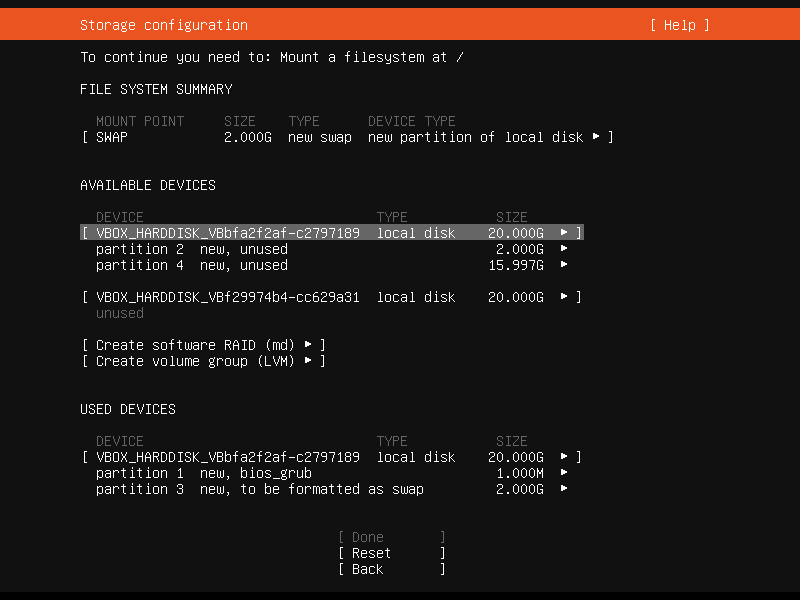Open arrow menu for partition 1 1.000M
This screenshot has width=800, height=600.
[564, 472]
